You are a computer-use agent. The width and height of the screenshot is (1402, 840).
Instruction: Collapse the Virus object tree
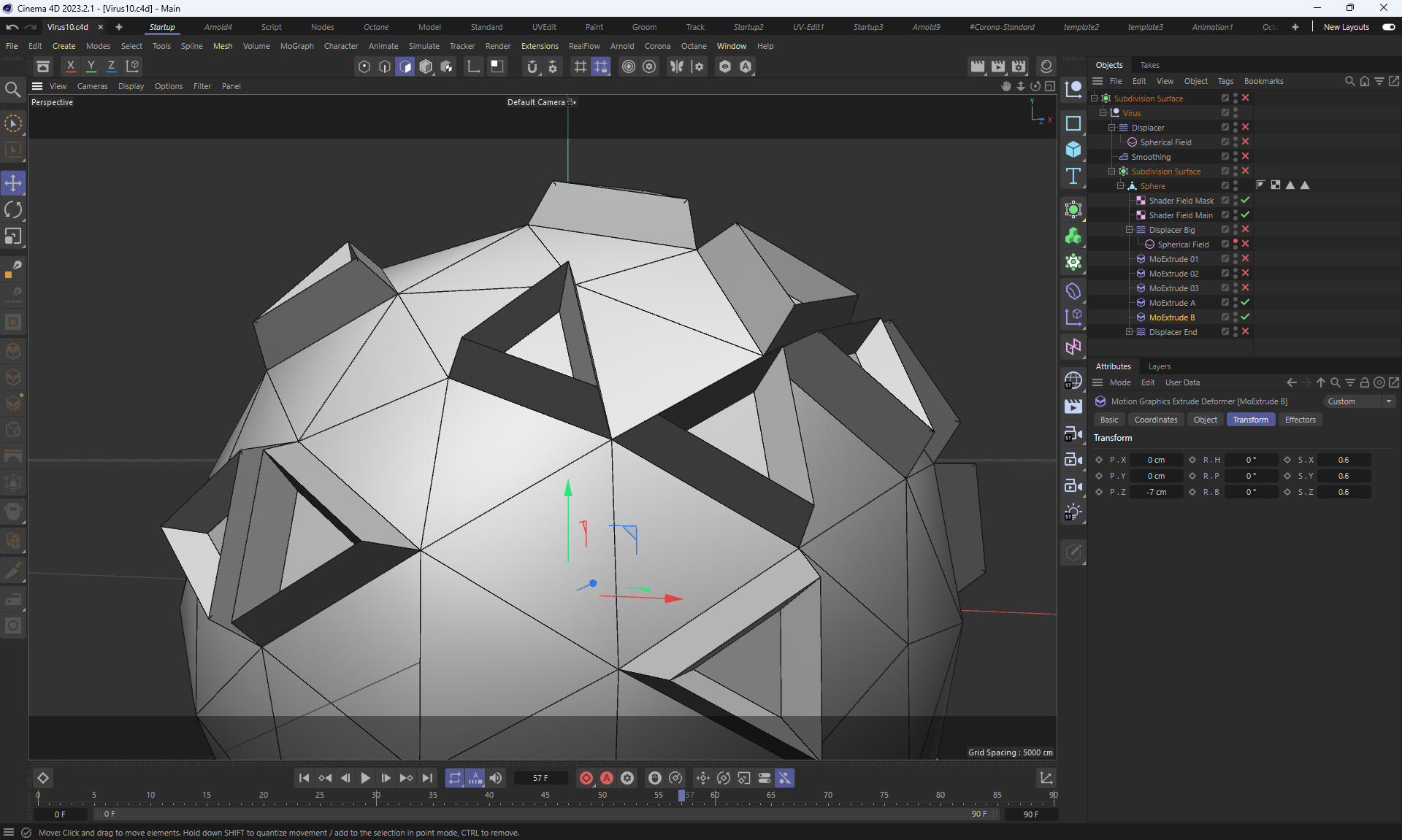pyautogui.click(x=1103, y=113)
